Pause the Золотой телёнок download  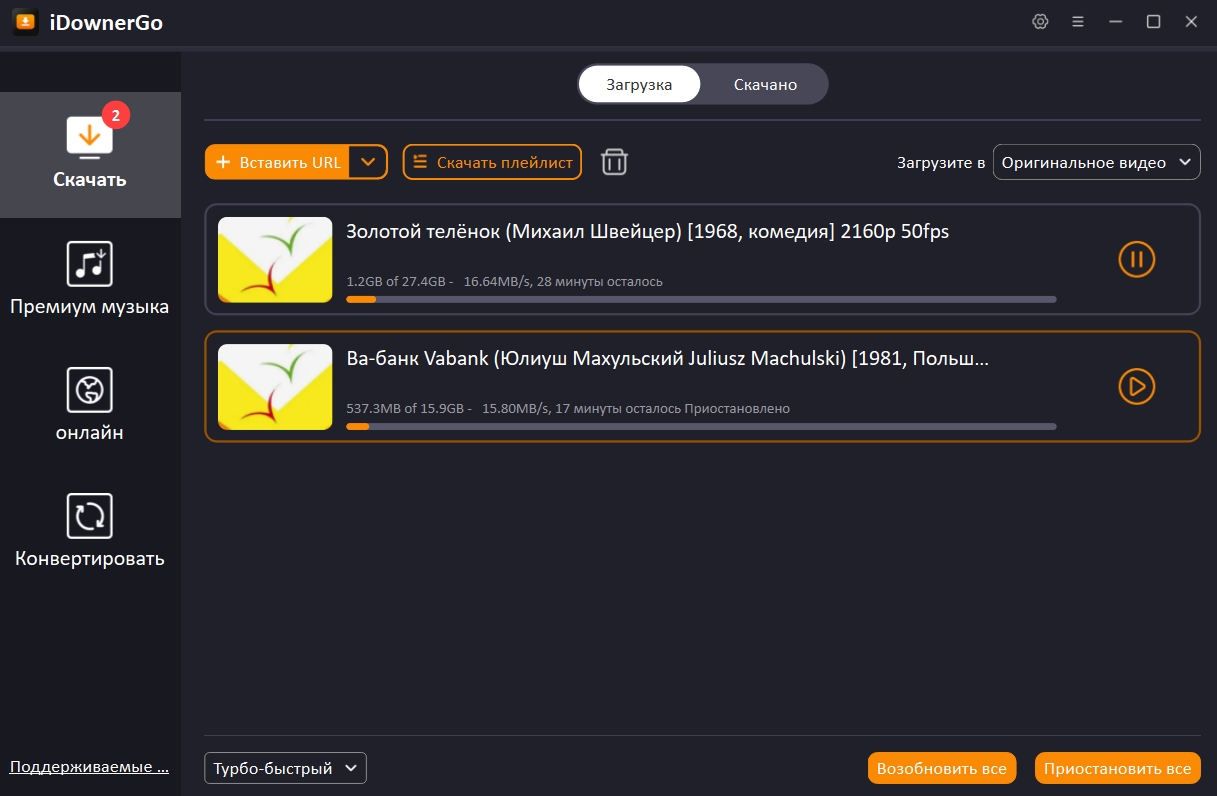pyautogui.click(x=1136, y=260)
